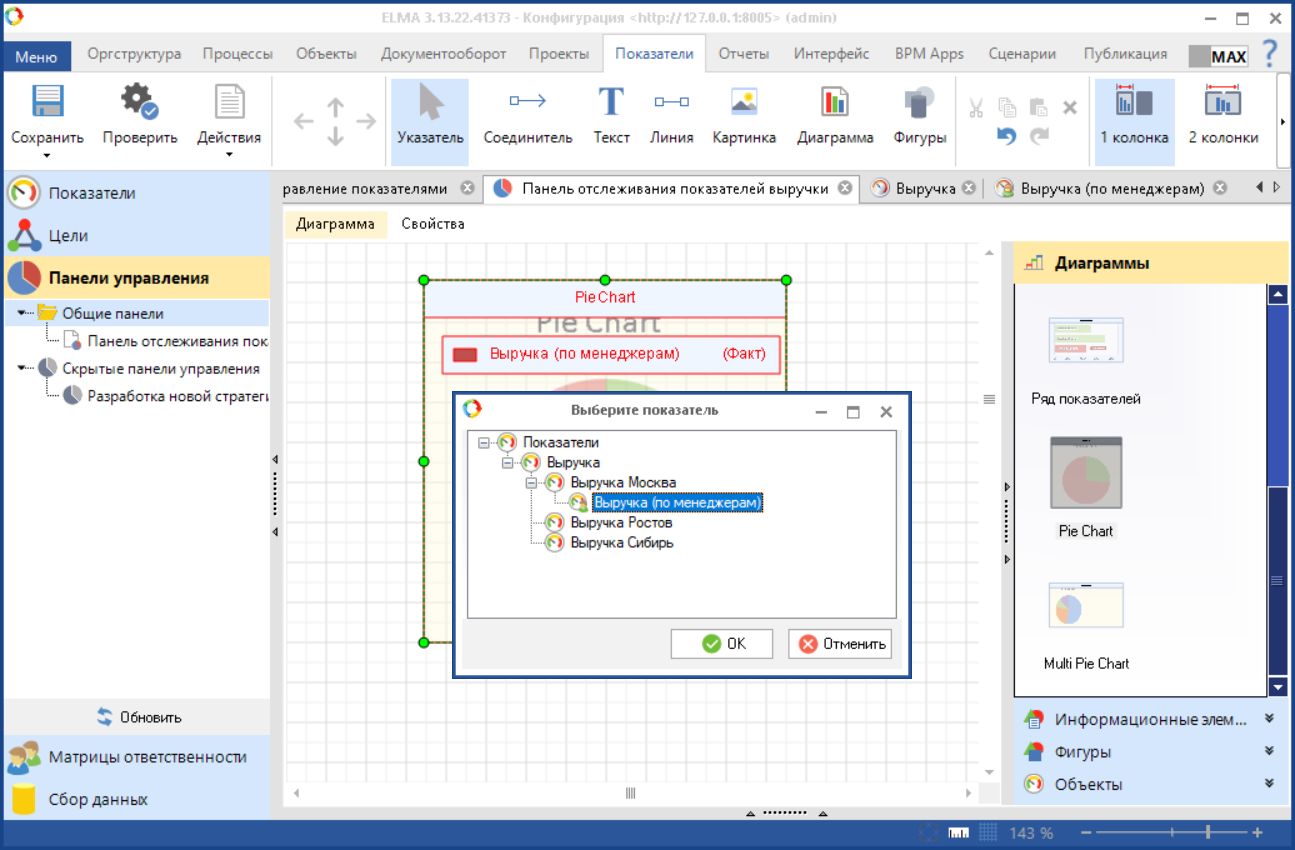Switch layout to 2 колонки

tap(1223, 120)
